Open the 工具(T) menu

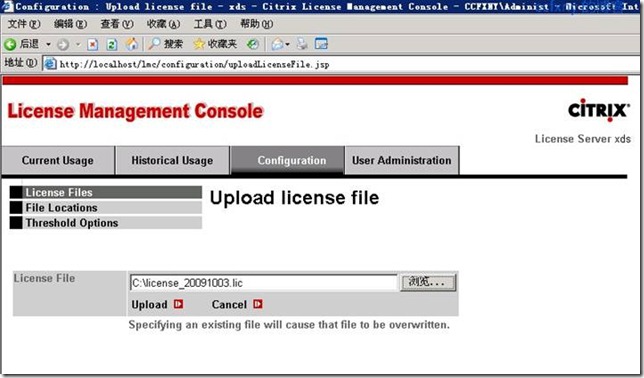(x=210, y=24)
